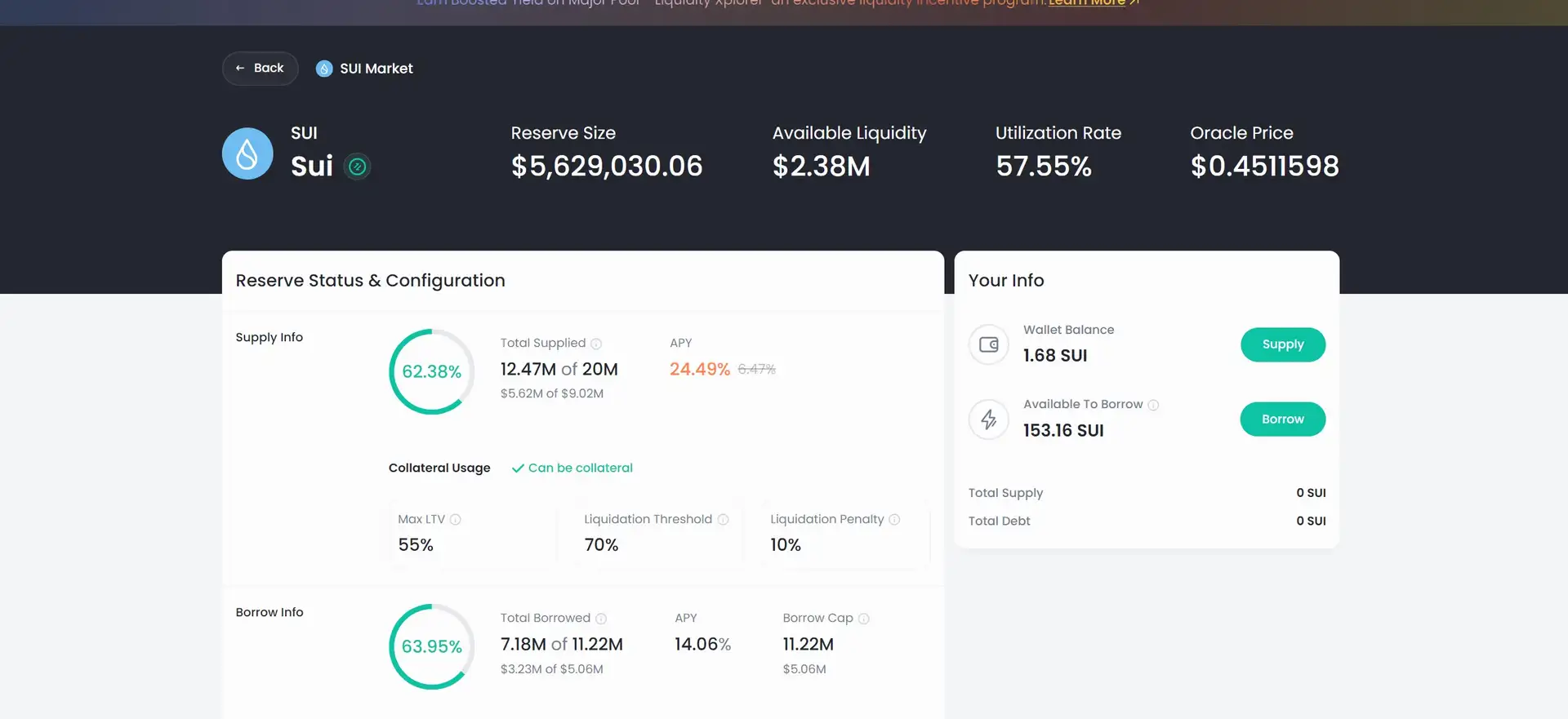The height and width of the screenshot is (719, 1568).
Task: Click the SUI Market breadcrumb label
Action: point(376,69)
